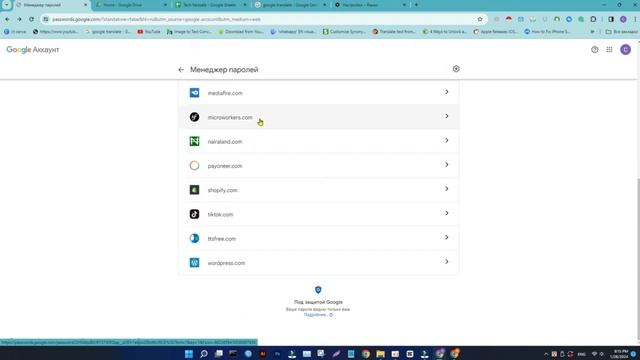This screenshot has height=360, width=640.
Task: Open the tiktok.com password entry
Action: pos(318,214)
